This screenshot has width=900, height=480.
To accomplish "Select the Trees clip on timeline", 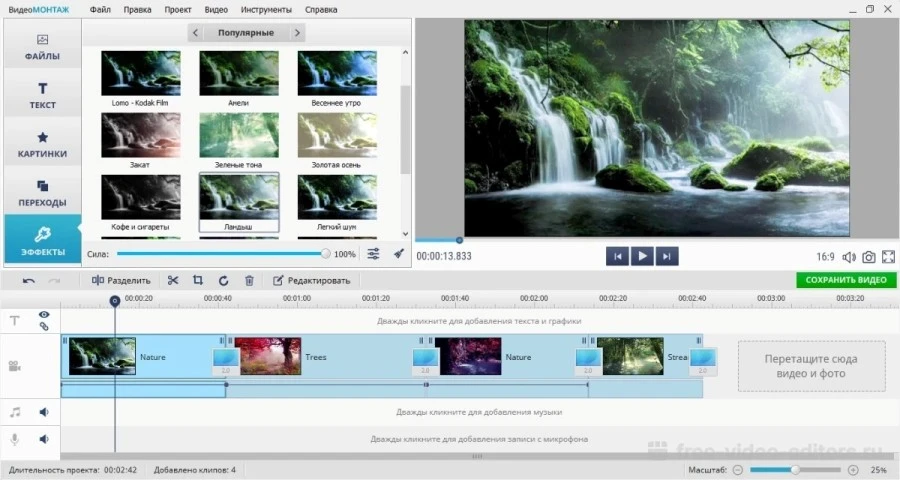I will [x=326, y=357].
